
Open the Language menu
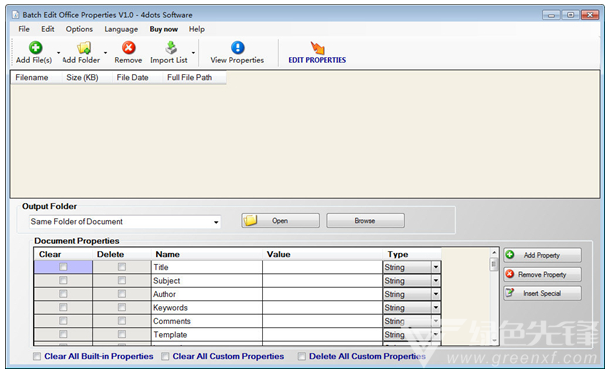[121, 29]
